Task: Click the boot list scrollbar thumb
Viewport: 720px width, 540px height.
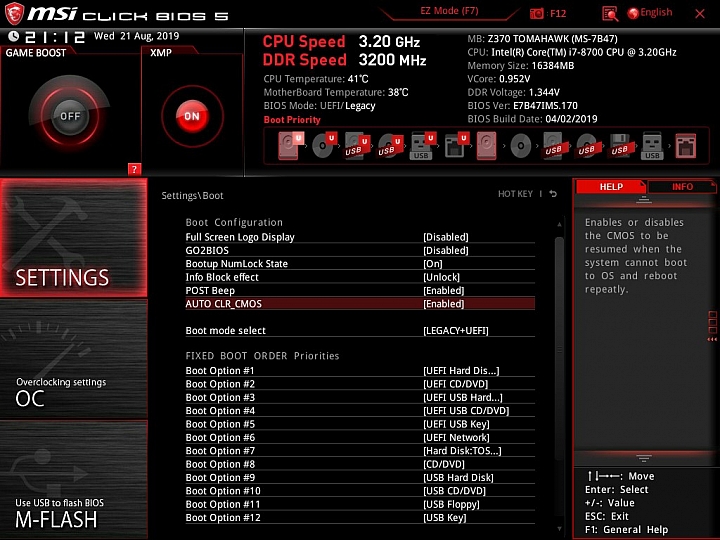Action: 559,349
